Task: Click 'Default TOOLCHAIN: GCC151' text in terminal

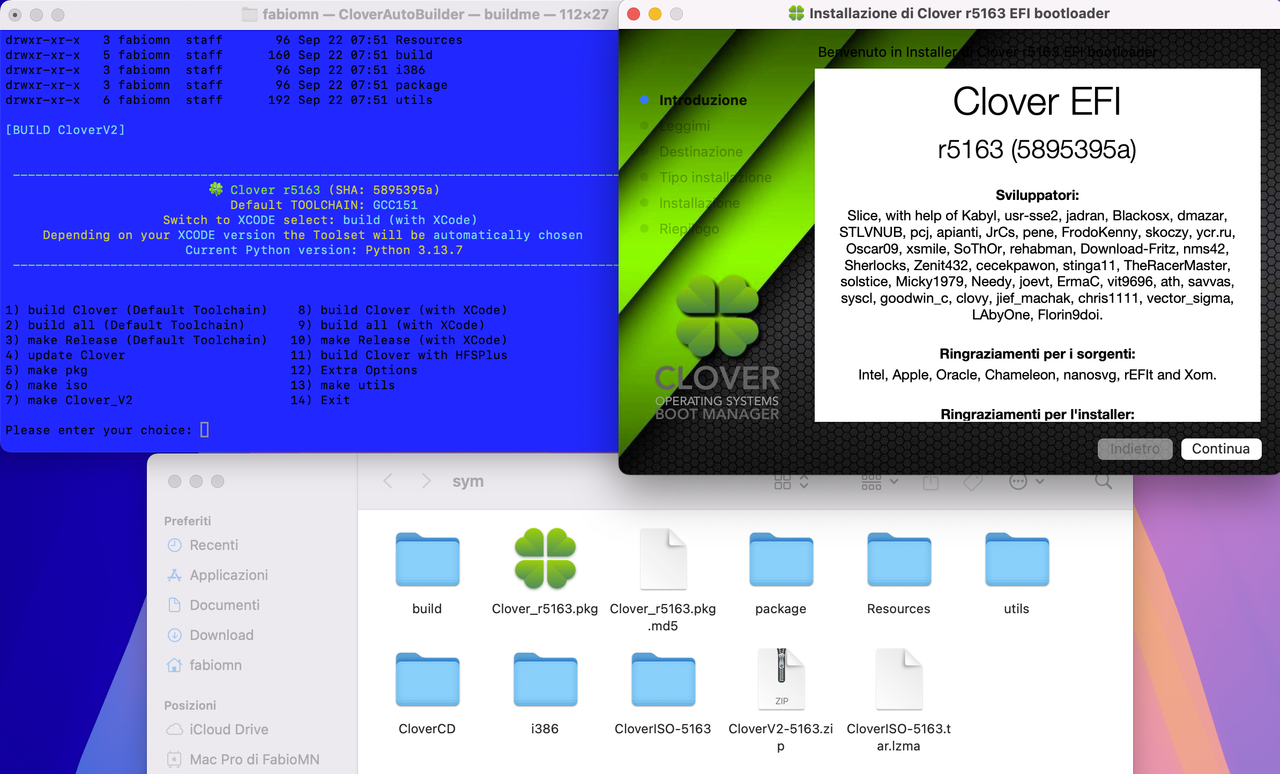Action: coord(324,205)
